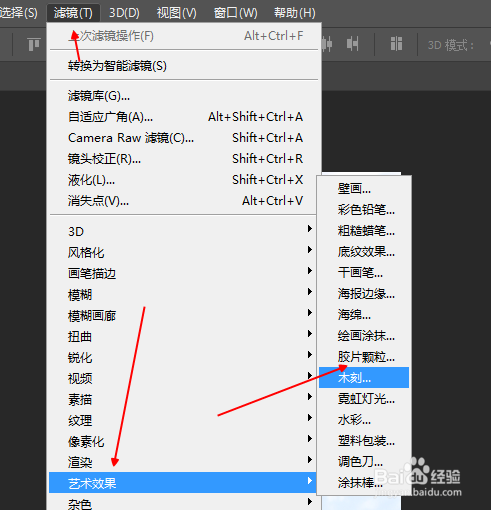Select highlighted 艺术效果 menu entry
Viewport: 491px width, 510px height.
pyautogui.click(x=183, y=483)
